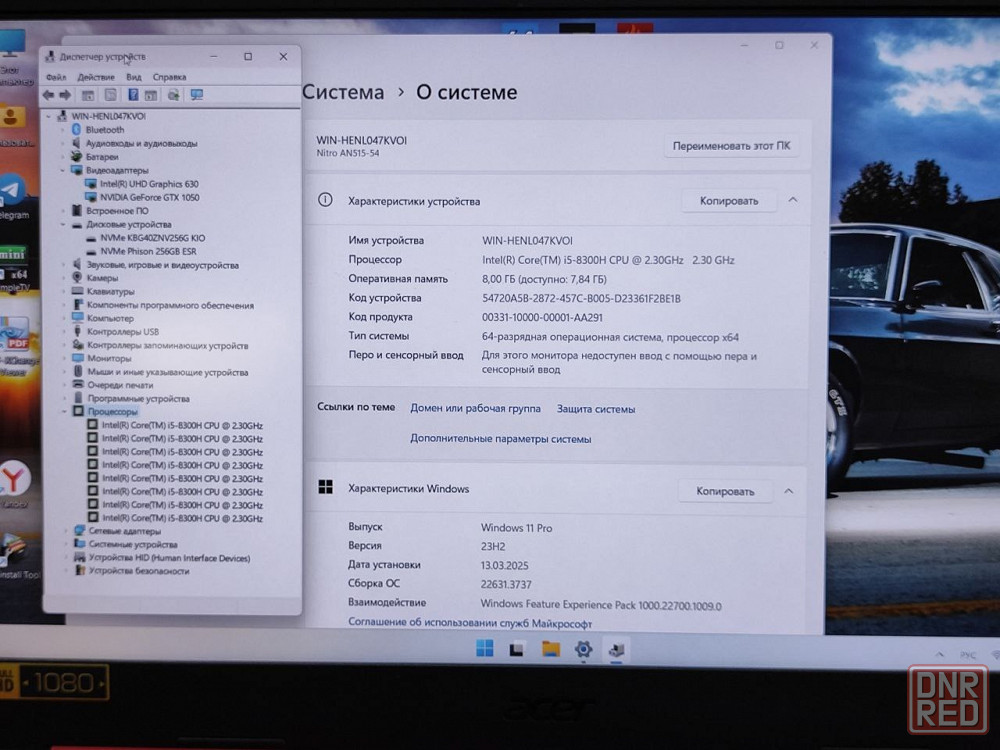The width and height of the screenshot is (1000, 750).
Task: Click the blue Help question-mark icon
Action: click(133, 95)
